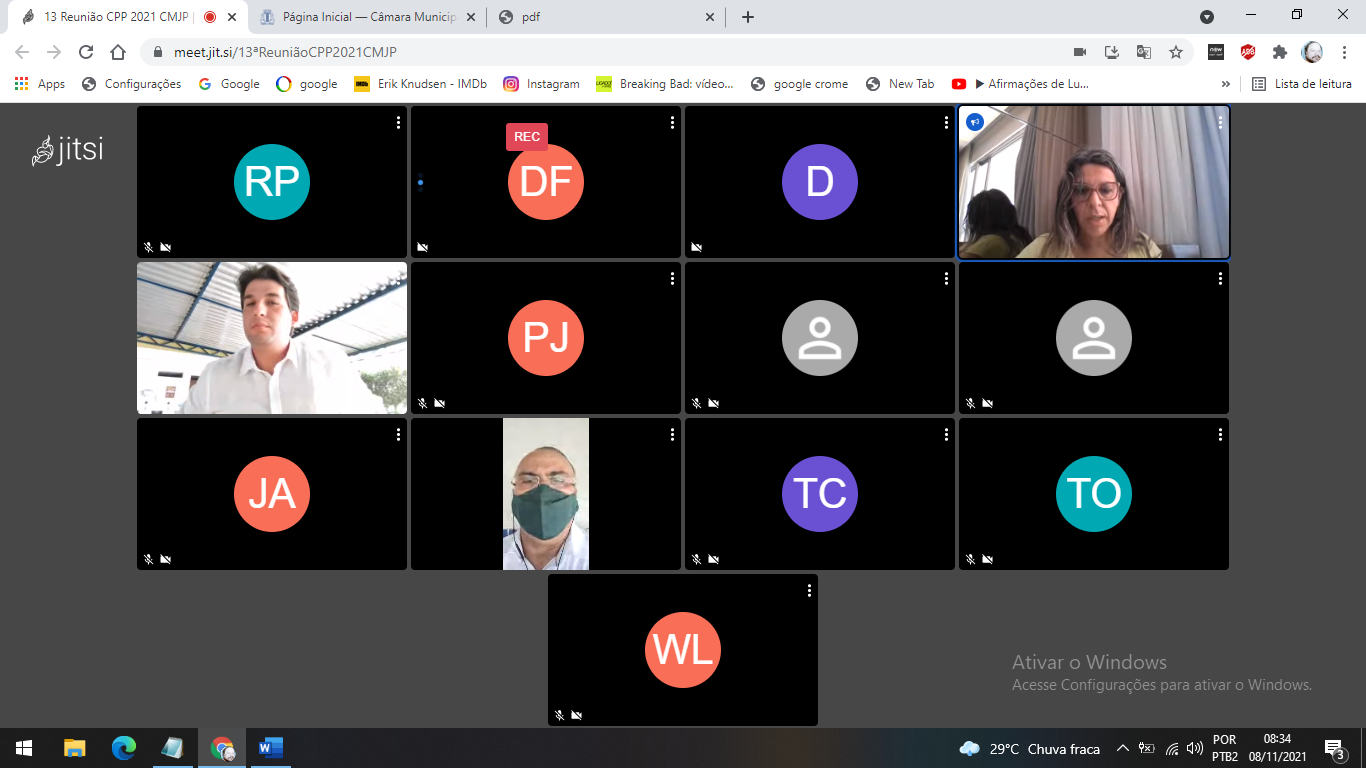Click the camera indicator icon in address bar
The width and height of the screenshot is (1366, 768).
click(x=1080, y=52)
